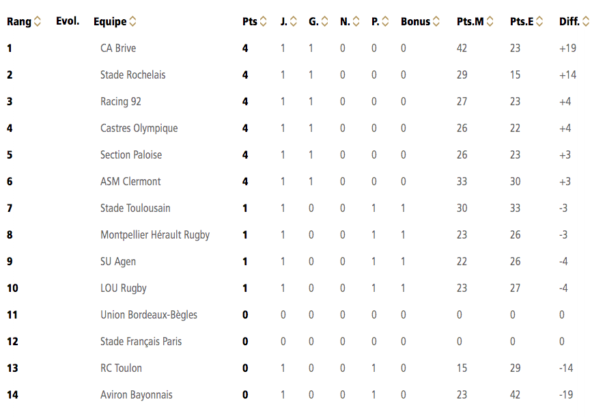Viewport: 605px width, 417px height.
Task: Click Stade Toulousain in the table
Action: point(135,208)
